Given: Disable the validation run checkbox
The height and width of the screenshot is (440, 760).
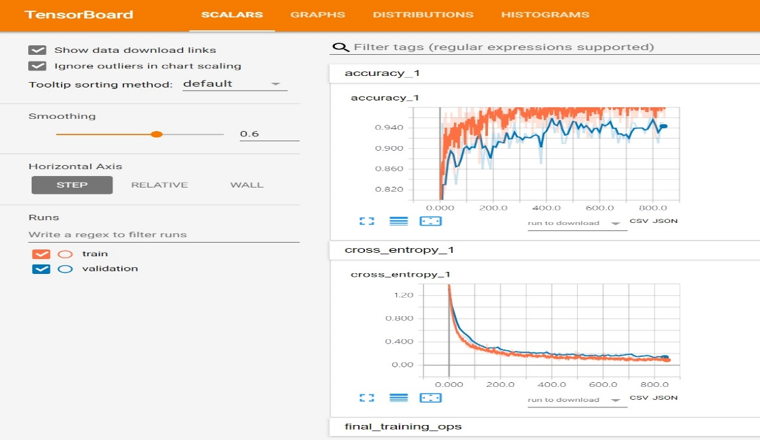Looking at the screenshot, I should 41,269.
